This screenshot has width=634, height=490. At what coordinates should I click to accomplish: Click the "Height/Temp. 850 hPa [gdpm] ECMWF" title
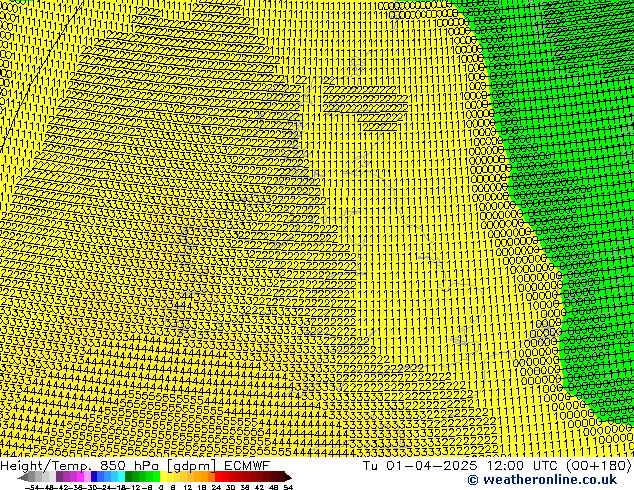click(x=135, y=465)
